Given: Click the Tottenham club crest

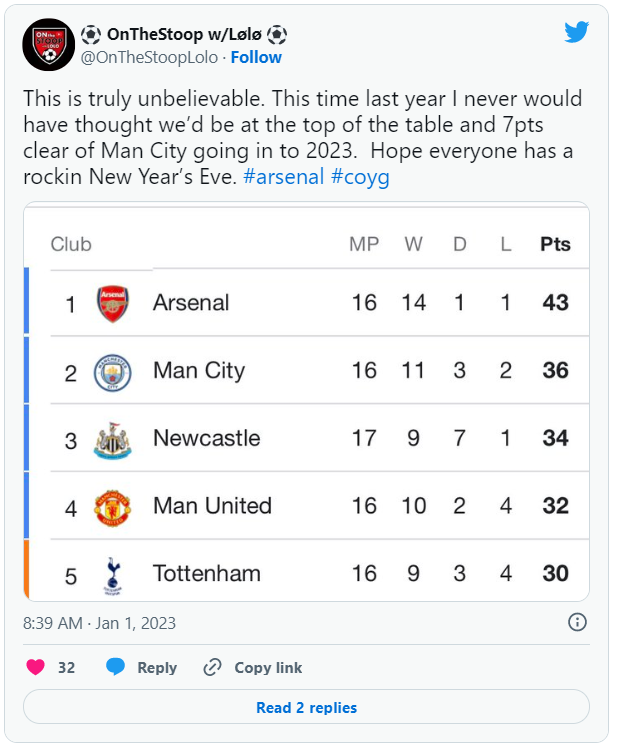Looking at the screenshot, I should click(113, 576).
